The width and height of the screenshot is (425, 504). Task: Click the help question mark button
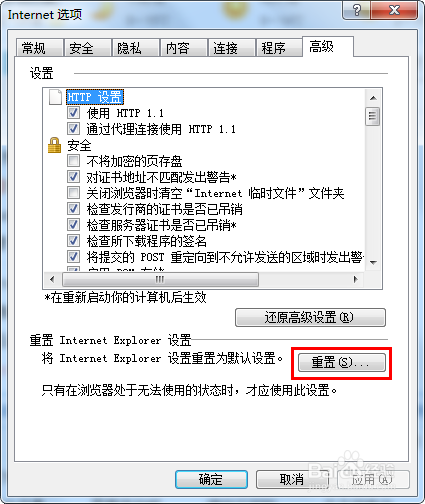(x=356, y=10)
